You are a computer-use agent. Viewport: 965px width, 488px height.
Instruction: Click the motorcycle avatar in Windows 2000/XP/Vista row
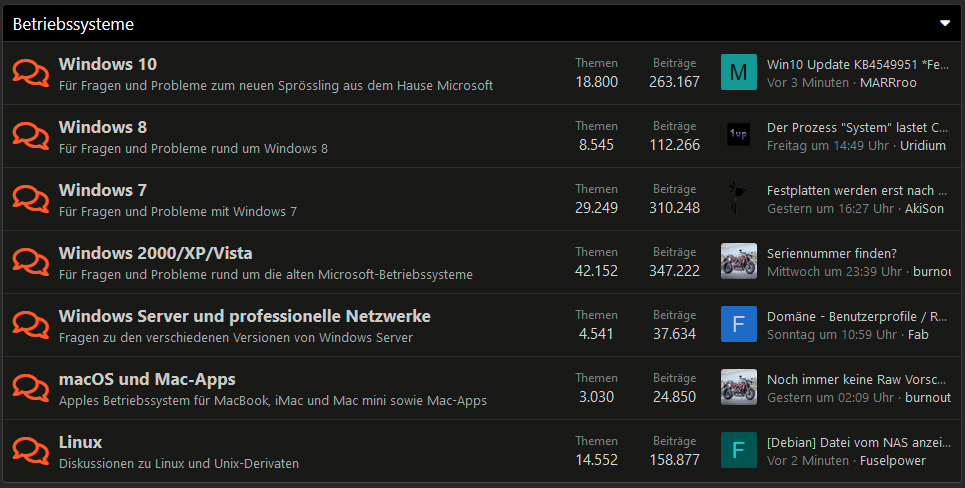(739, 261)
